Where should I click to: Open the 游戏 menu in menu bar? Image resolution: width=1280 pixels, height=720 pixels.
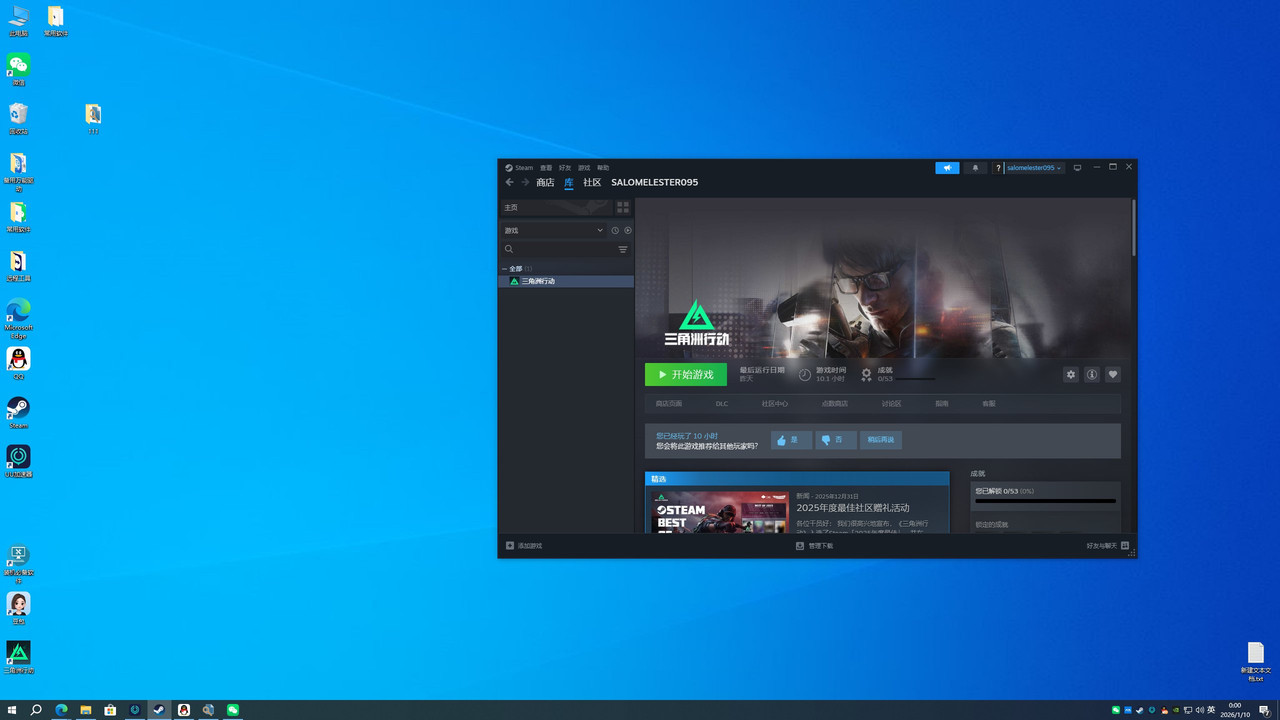click(584, 168)
